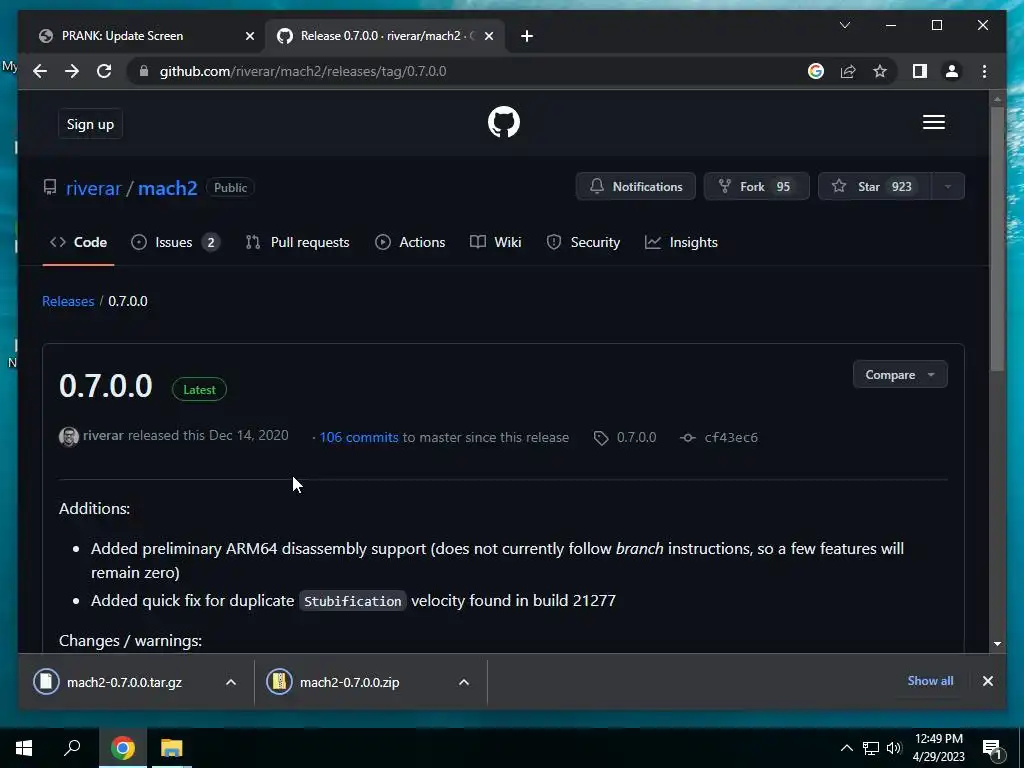Open the hamburger navigation menu
1024x768 pixels.
click(933, 122)
